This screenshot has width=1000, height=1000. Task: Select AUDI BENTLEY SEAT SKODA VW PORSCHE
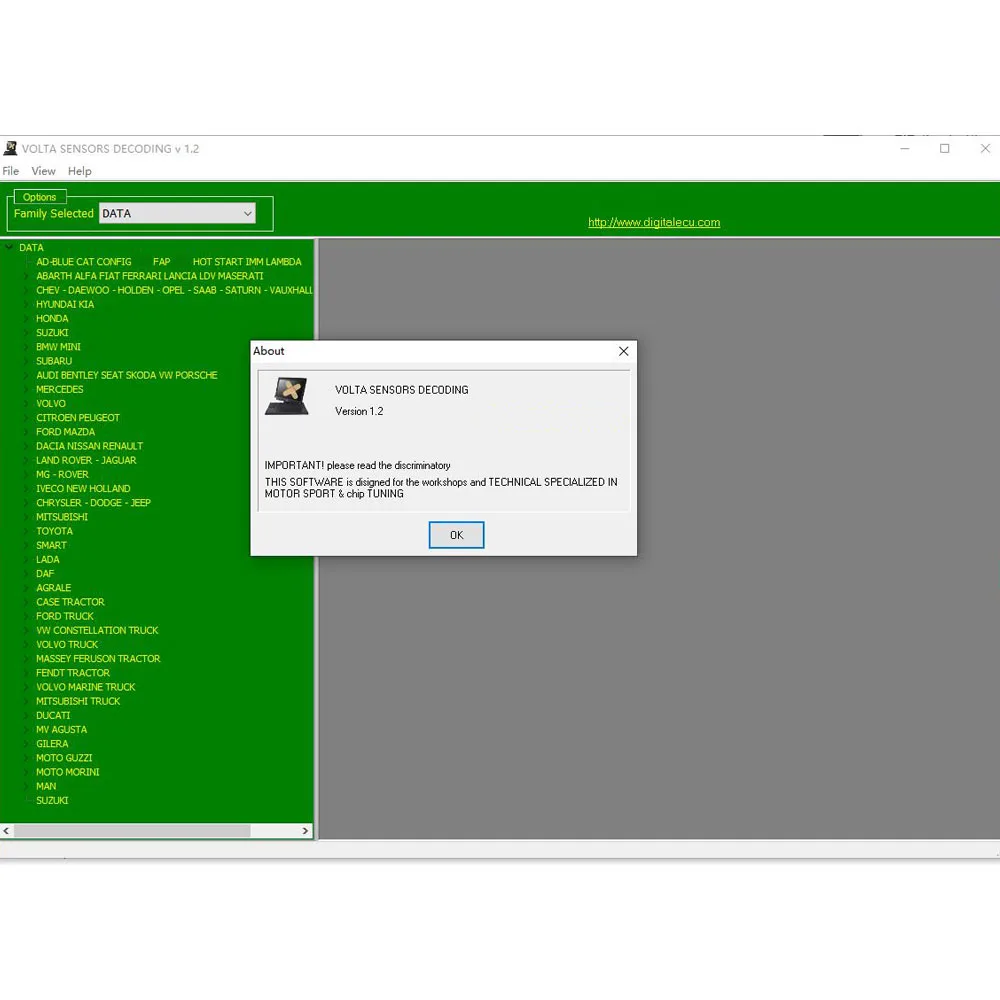(126, 375)
